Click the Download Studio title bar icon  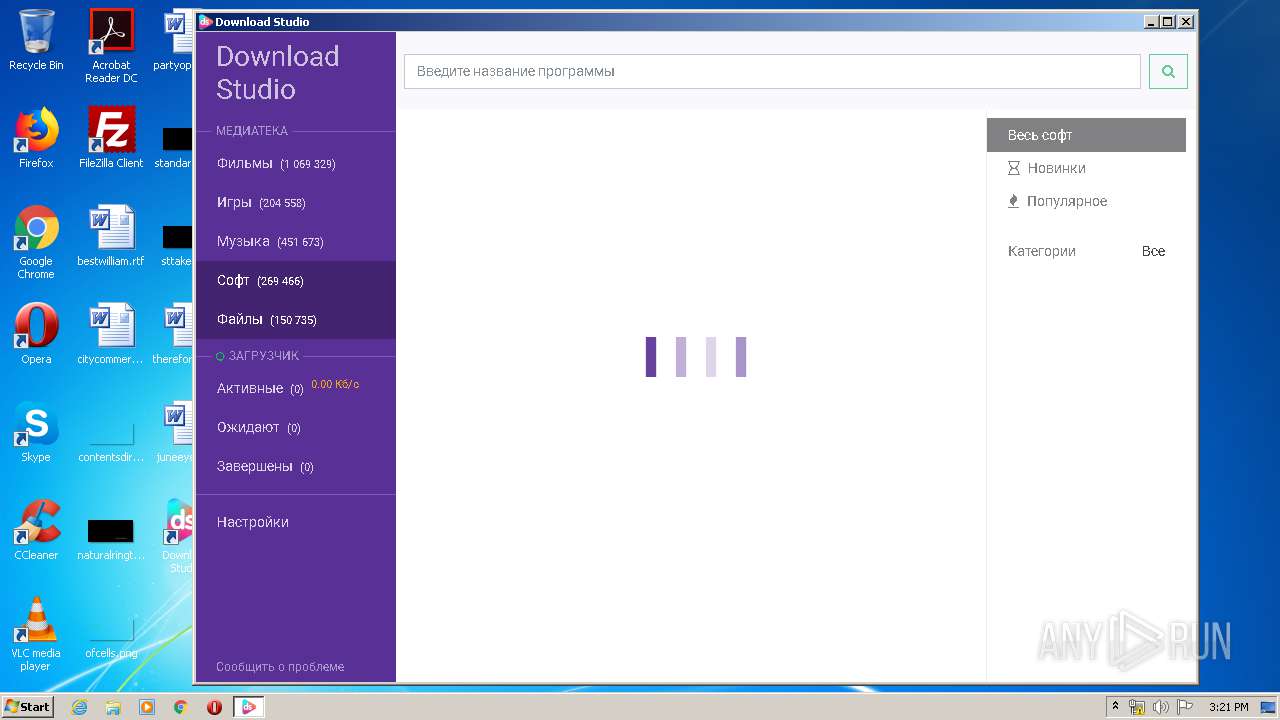205,21
